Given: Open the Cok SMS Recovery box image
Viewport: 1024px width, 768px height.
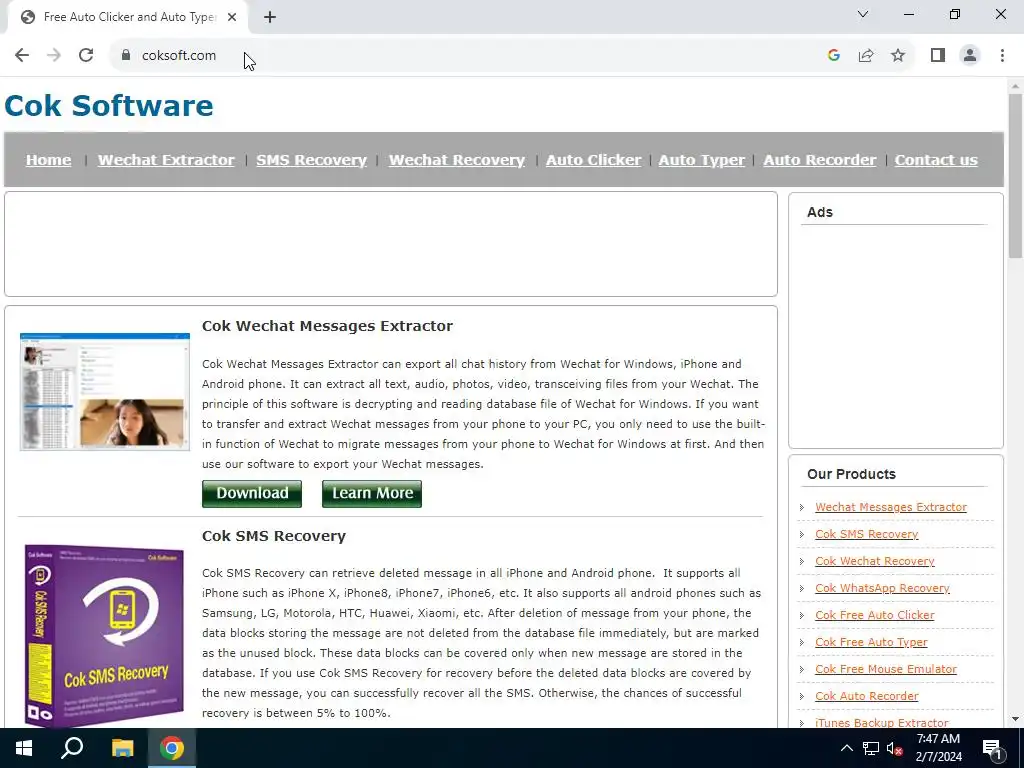Looking at the screenshot, I should click(x=104, y=635).
